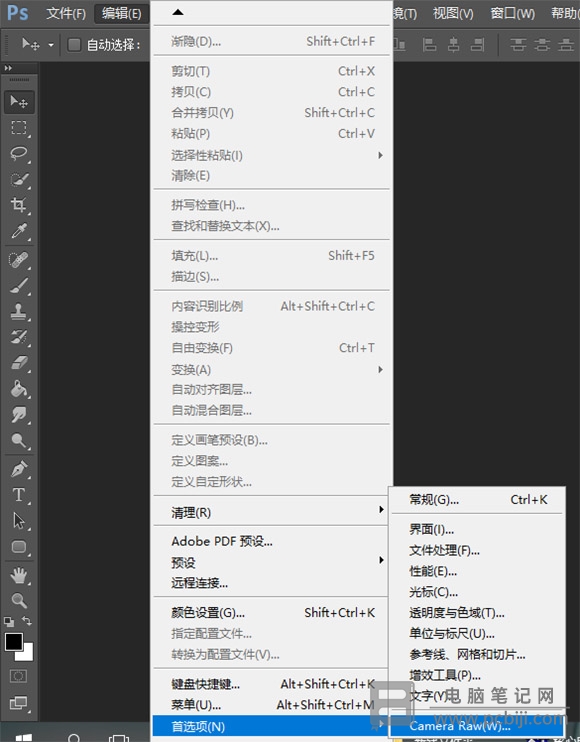This screenshot has height=742, width=580.
Task: Click 键盘快捷键... menu entry
Action: [x=272, y=684]
